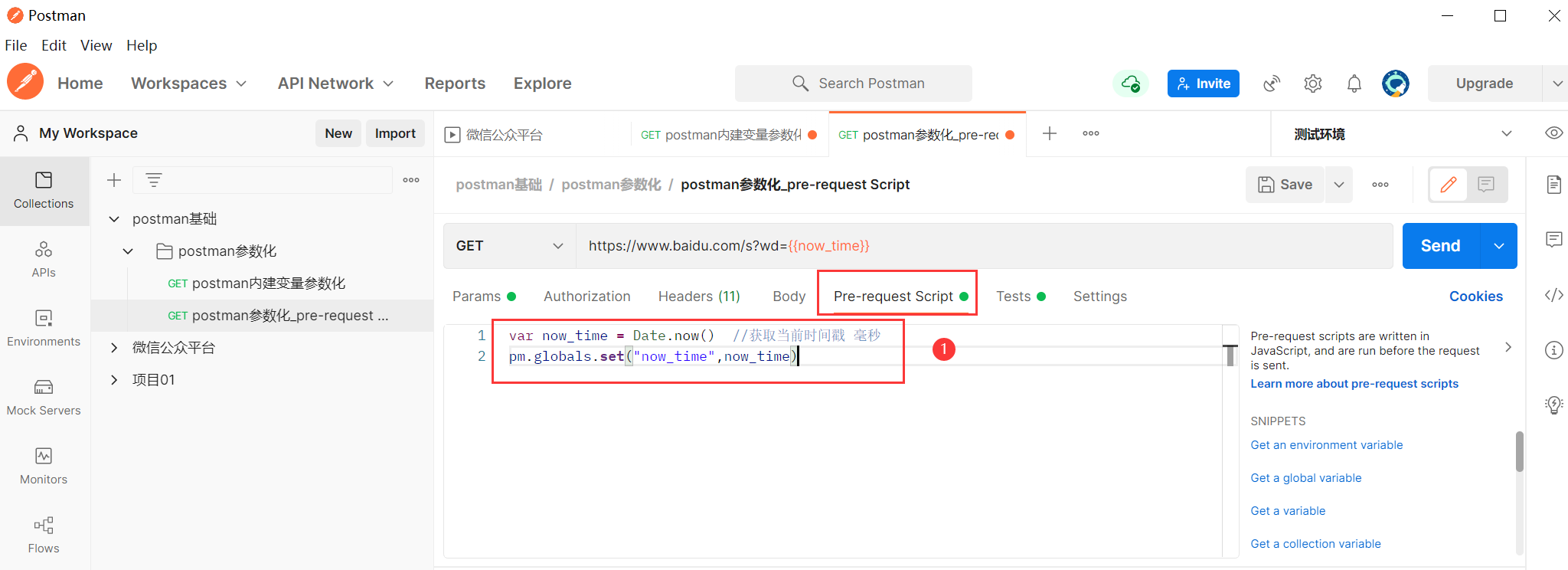This screenshot has height=570, width=1568.
Task: Collapse the snippets description panel arrow
Action: pos(1508,347)
